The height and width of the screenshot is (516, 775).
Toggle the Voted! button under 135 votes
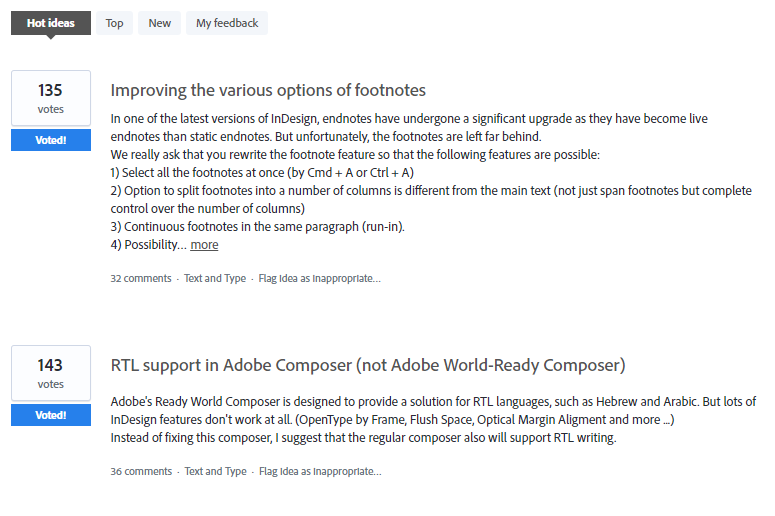51,140
